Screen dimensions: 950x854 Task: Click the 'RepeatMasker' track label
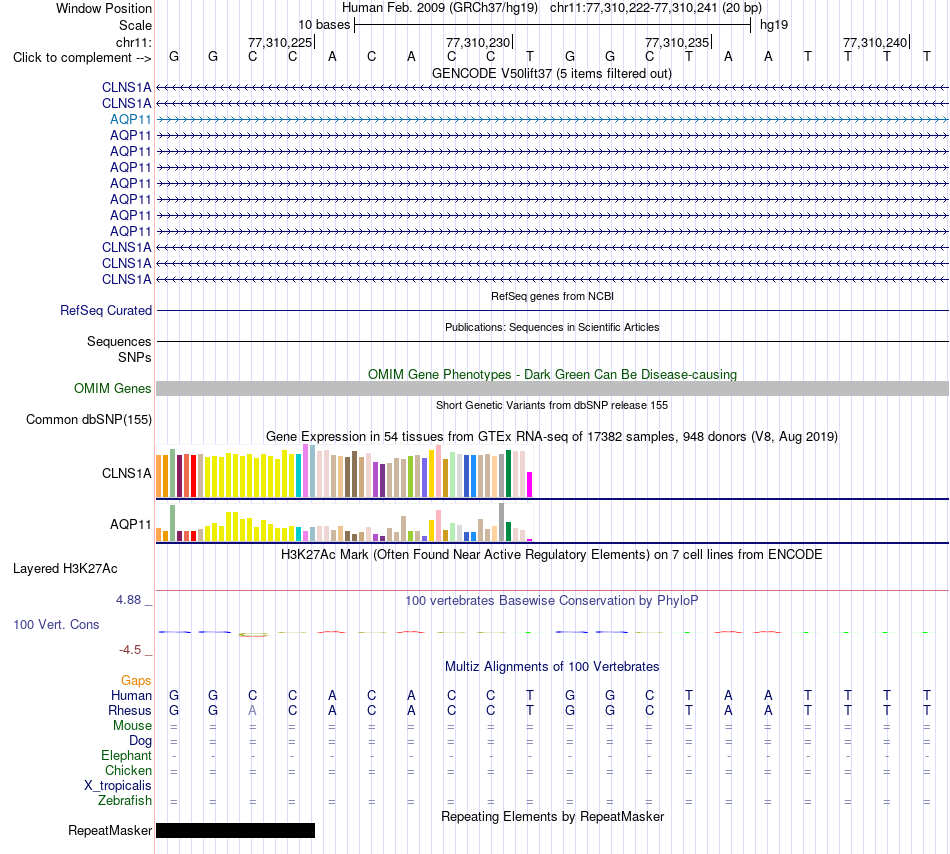coord(110,830)
